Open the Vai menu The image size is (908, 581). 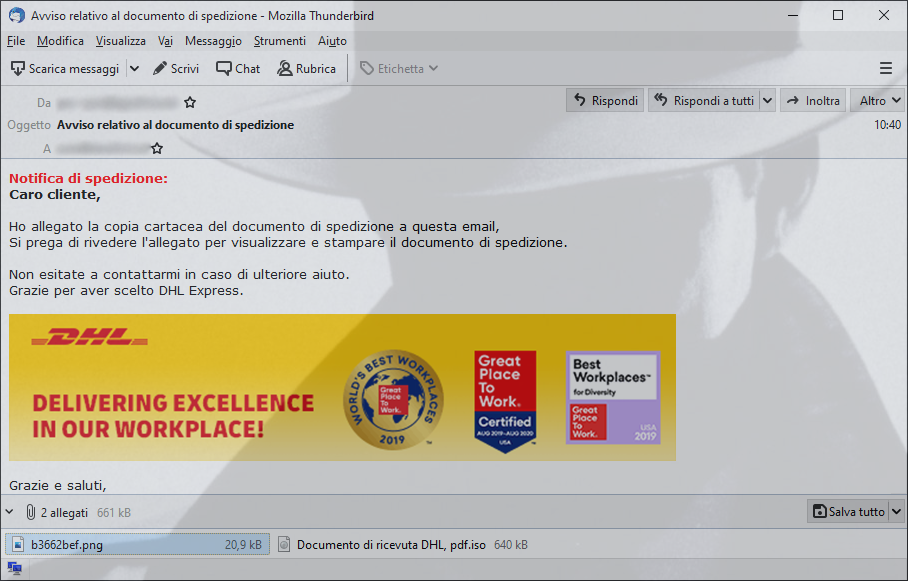(165, 41)
